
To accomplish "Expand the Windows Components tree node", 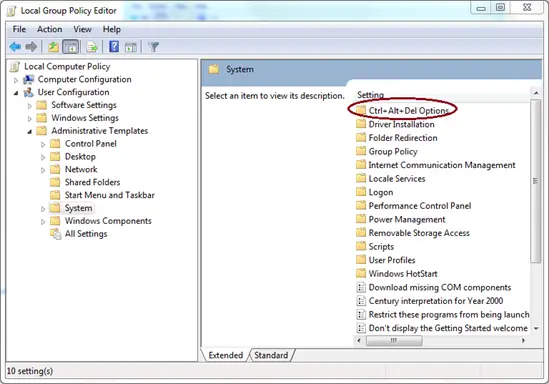I will (x=43, y=222).
